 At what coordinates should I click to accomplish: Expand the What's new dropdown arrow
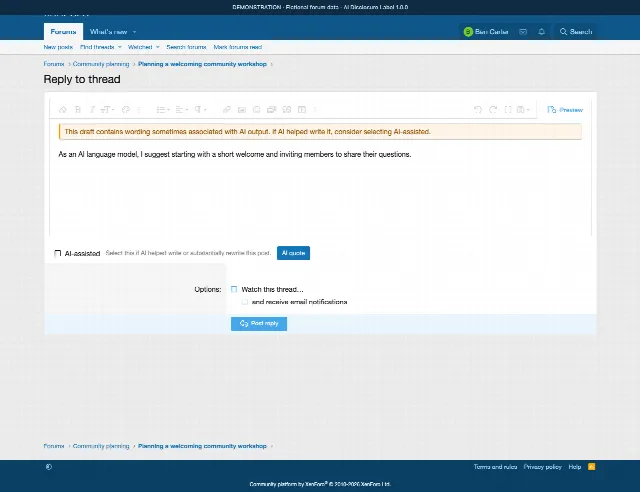click(135, 32)
